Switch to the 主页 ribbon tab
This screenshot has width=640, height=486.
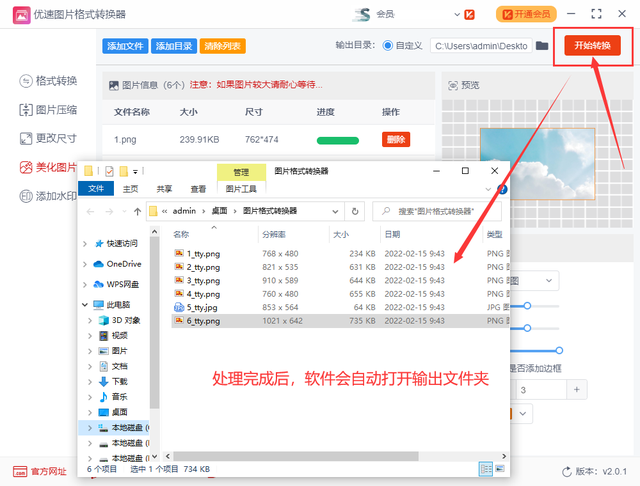[x=131, y=189]
